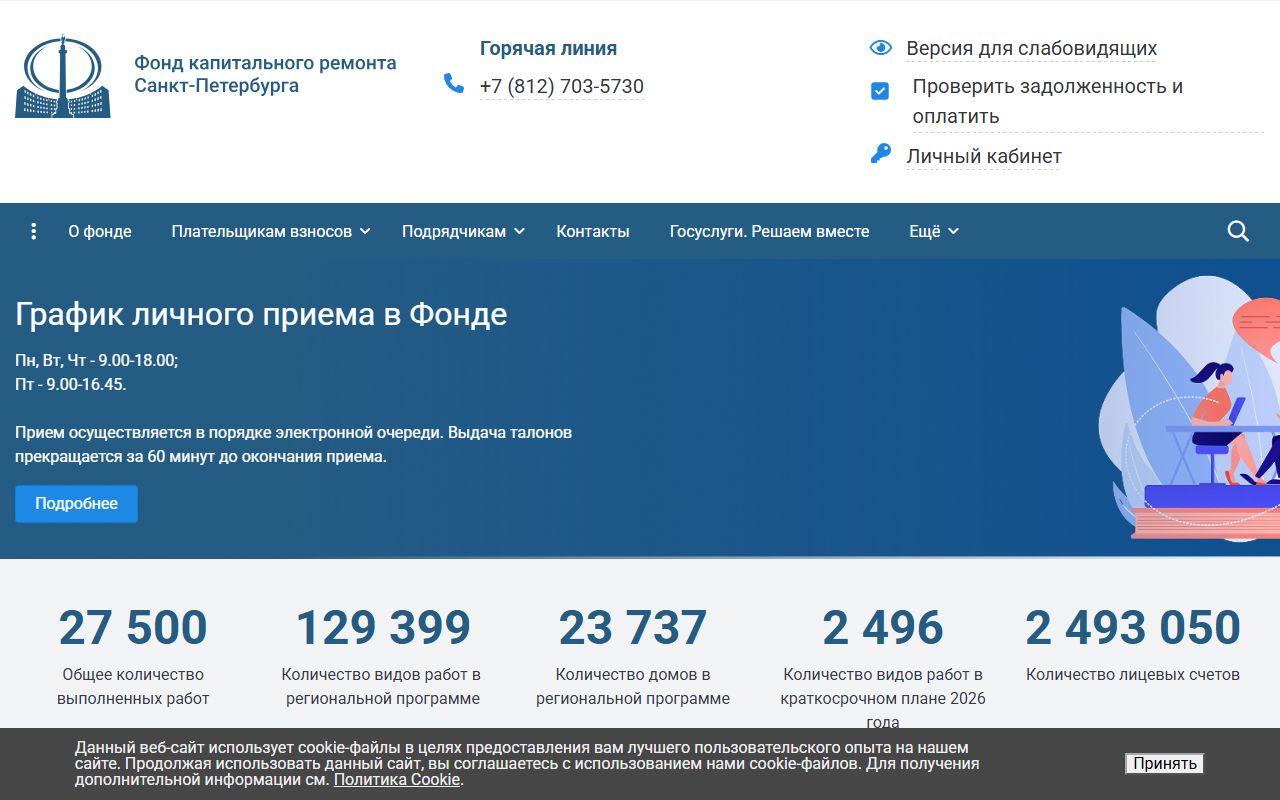Open Подрядчикам menu item
Image resolution: width=1280 pixels, height=800 pixels.
(454, 231)
